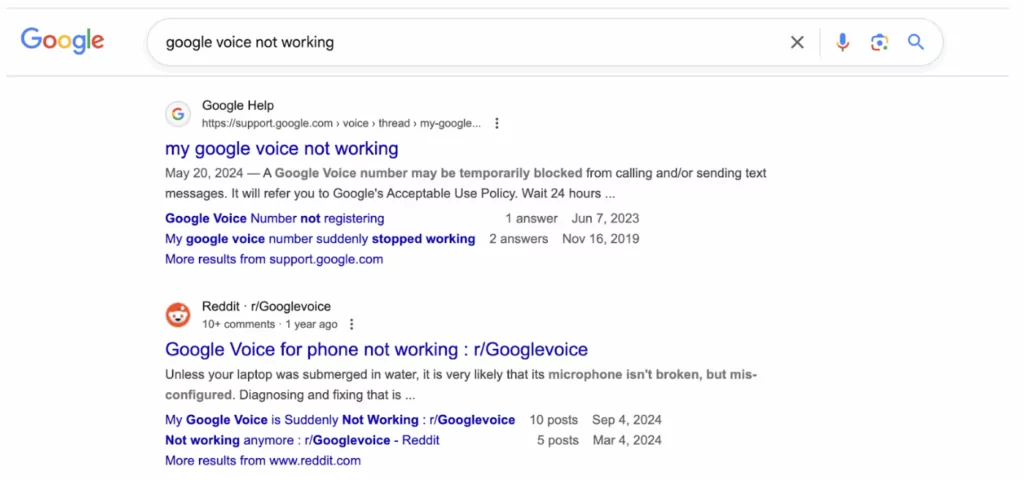The height and width of the screenshot is (480, 1024).
Task: Click the Reddit favicon icon
Action: click(x=178, y=315)
